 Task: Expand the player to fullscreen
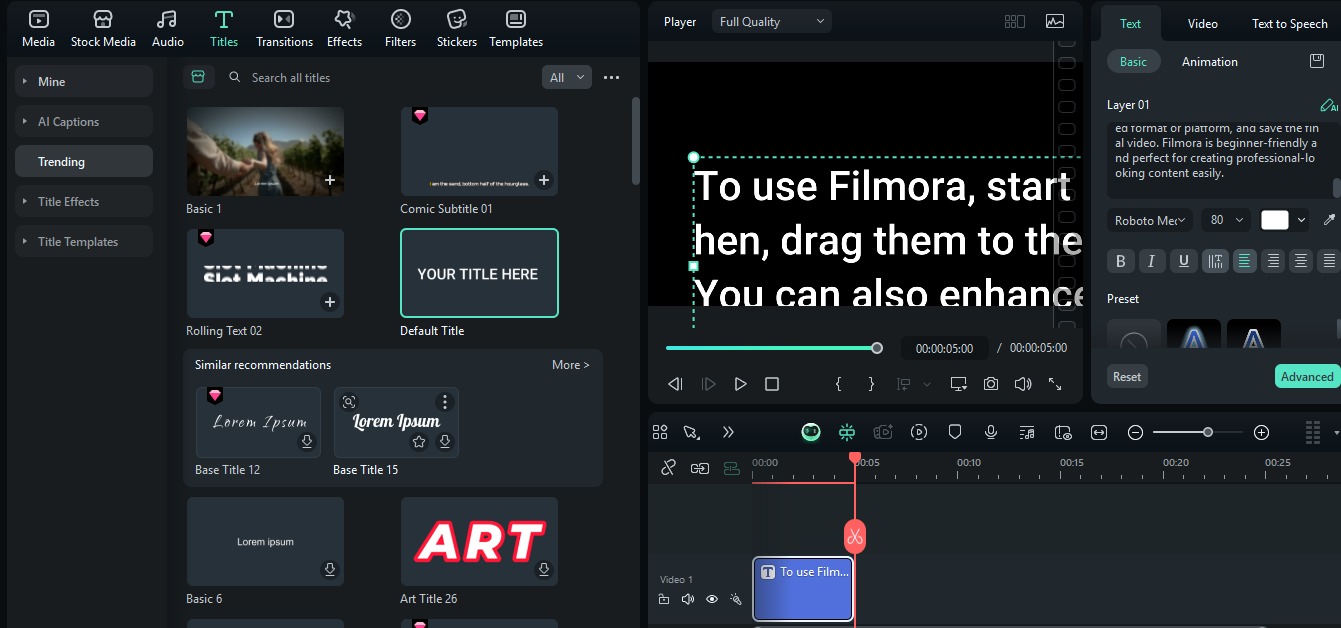(x=1055, y=384)
